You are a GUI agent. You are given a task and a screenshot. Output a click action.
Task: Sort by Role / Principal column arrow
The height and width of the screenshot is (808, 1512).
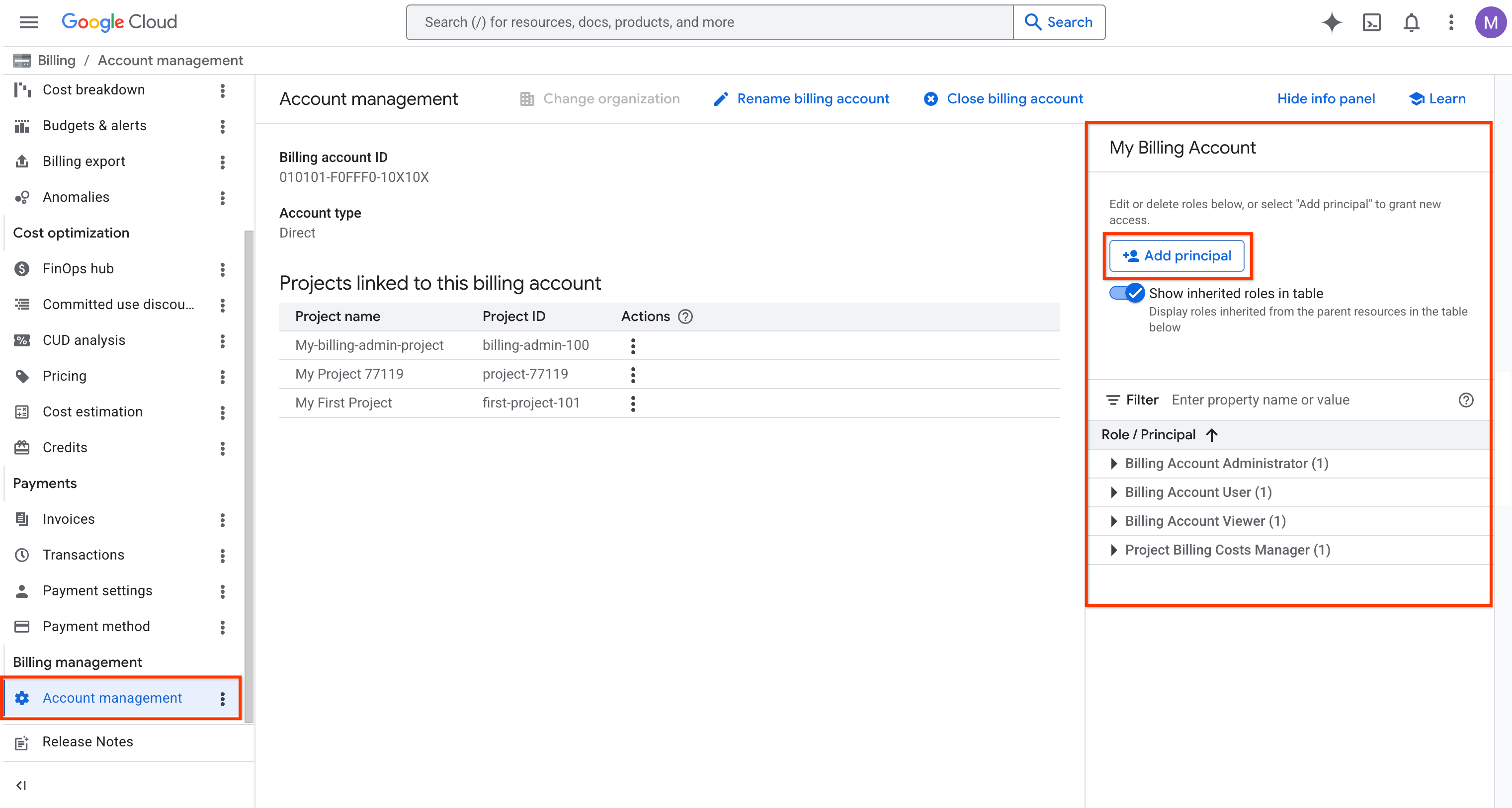(x=1211, y=435)
